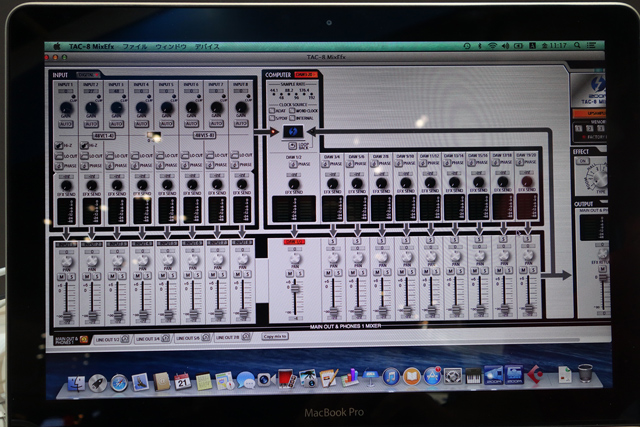Click the Thunderbolt laptop icon in COMPUTER section
This screenshot has width=640, height=427.
(x=293, y=131)
